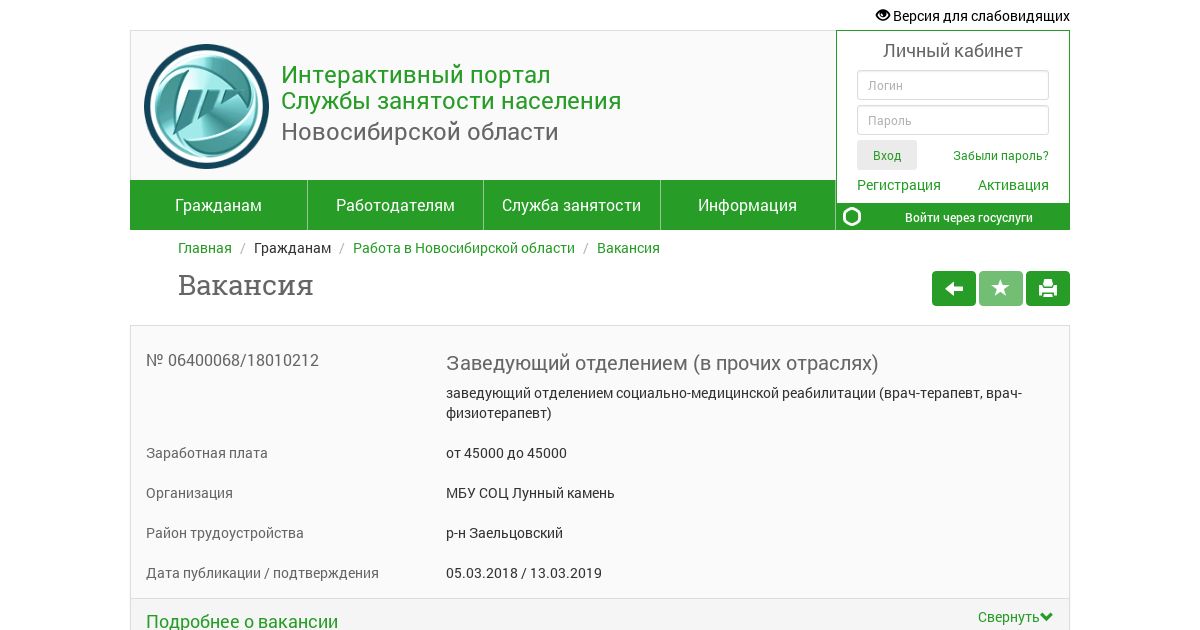Click the eye icon for visually impaired version

(882, 16)
